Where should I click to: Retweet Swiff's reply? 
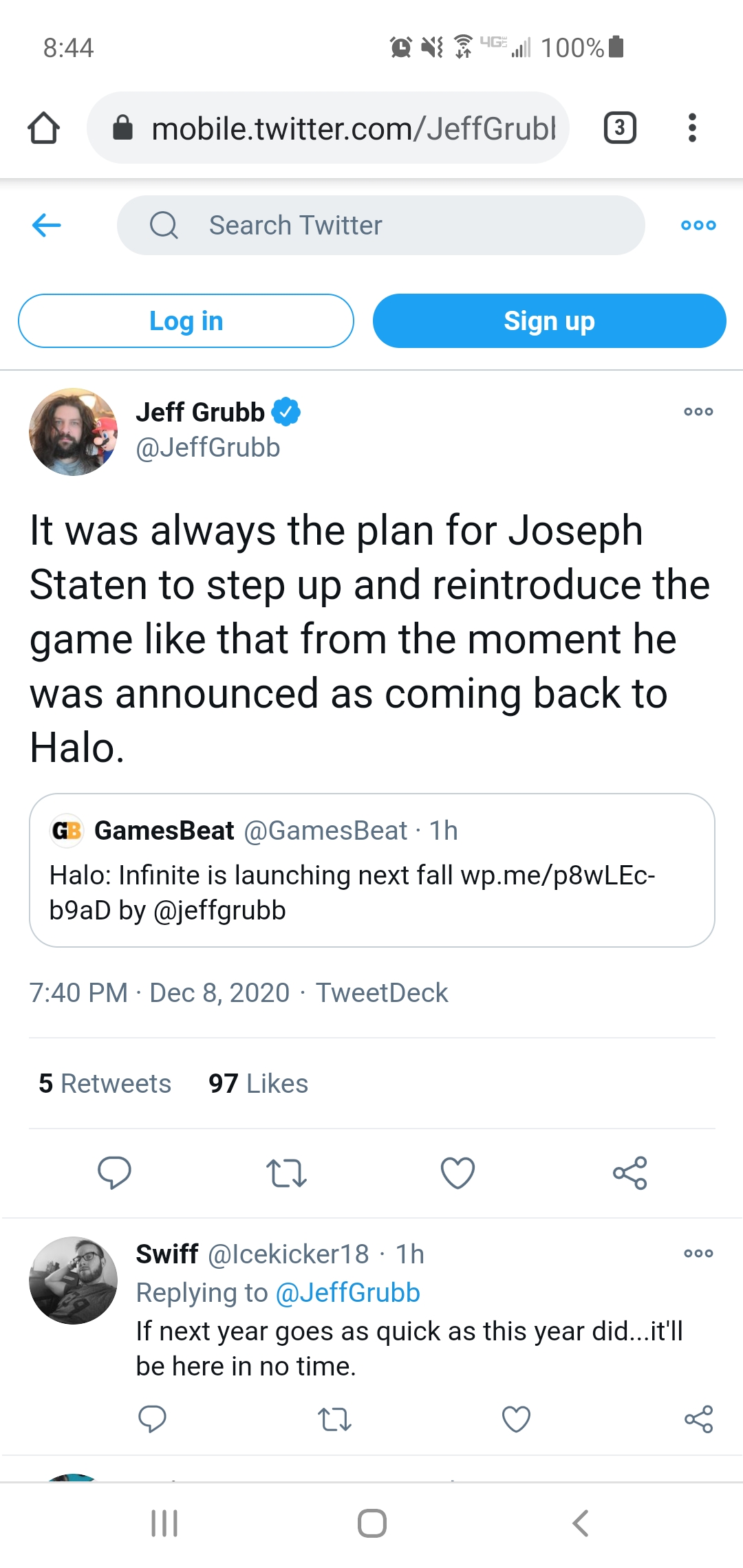point(334,1419)
